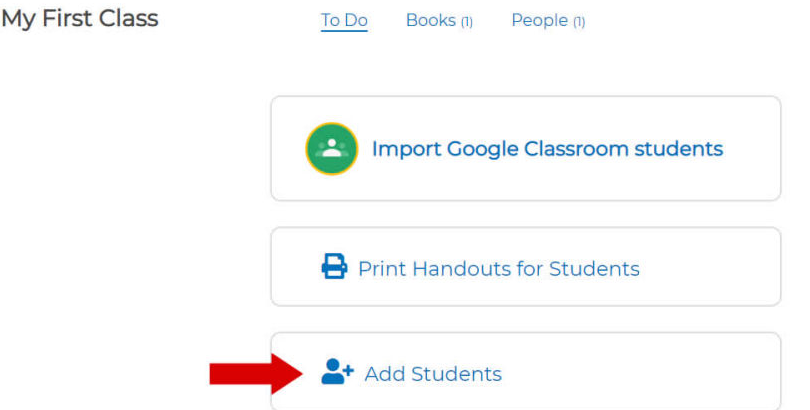Click the white people silhouette in Classroom logo
The width and height of the screenshot is (810, 410).
click(x=331, y=149)
